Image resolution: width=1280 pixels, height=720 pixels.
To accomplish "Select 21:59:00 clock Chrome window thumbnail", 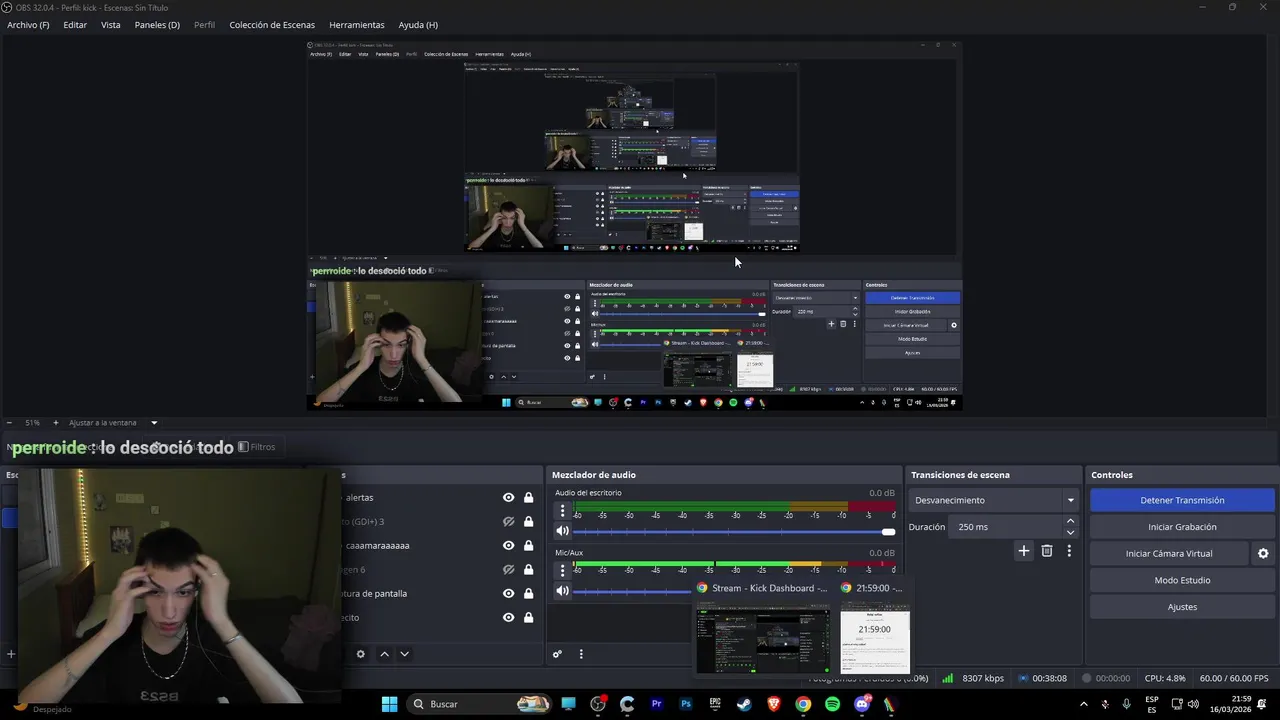I will [874, 627].
